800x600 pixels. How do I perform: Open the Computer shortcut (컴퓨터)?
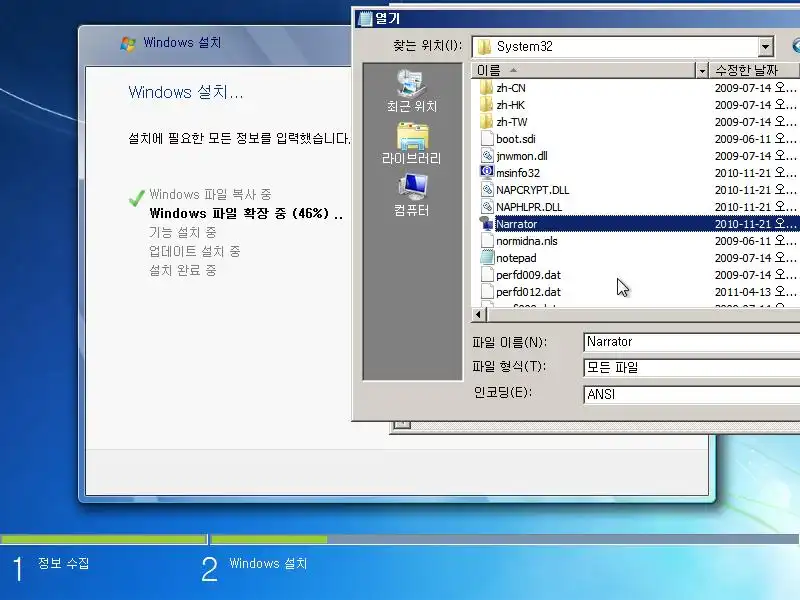412,196
